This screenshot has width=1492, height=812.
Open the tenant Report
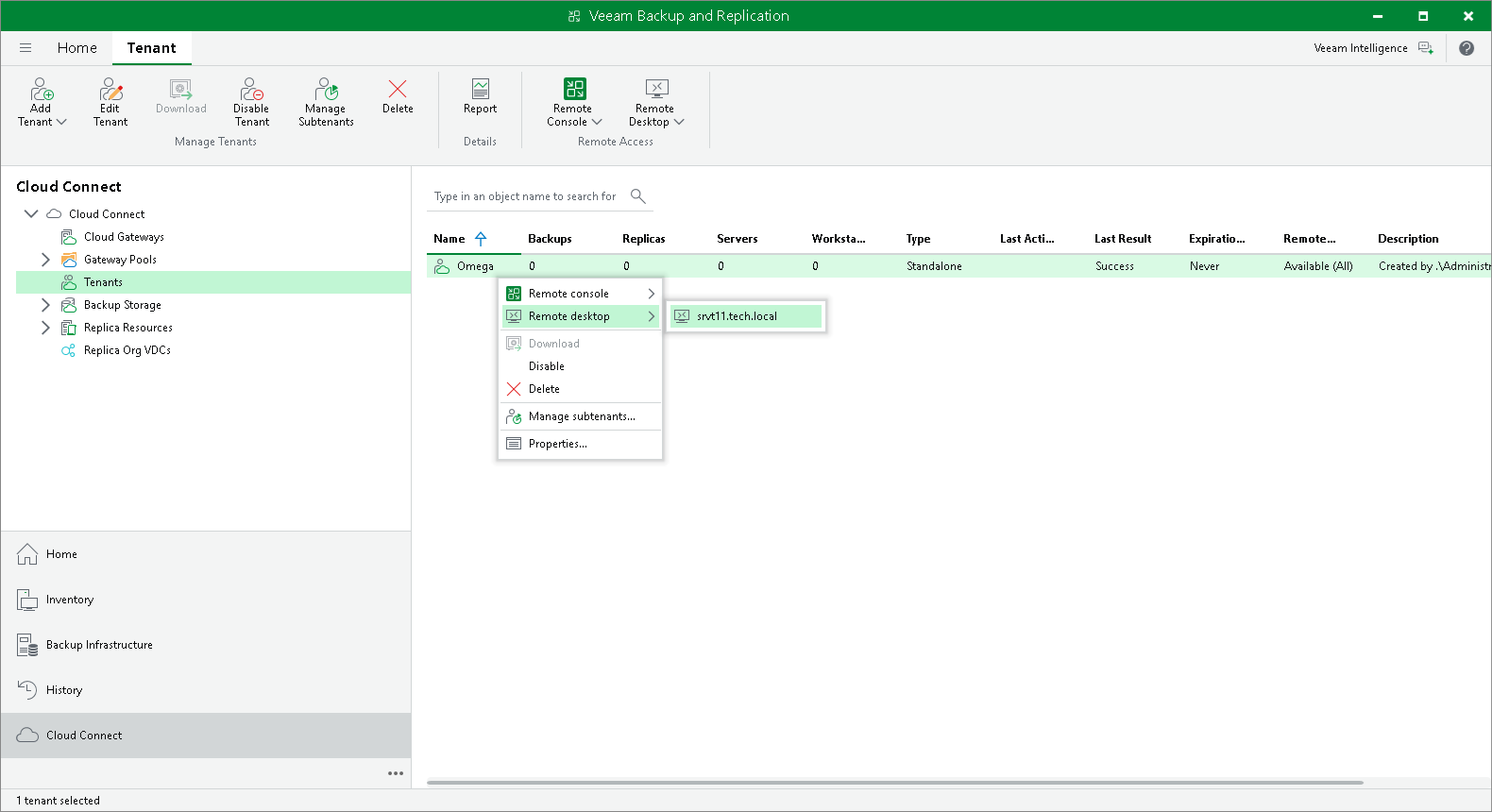click(x=480, y=89)
